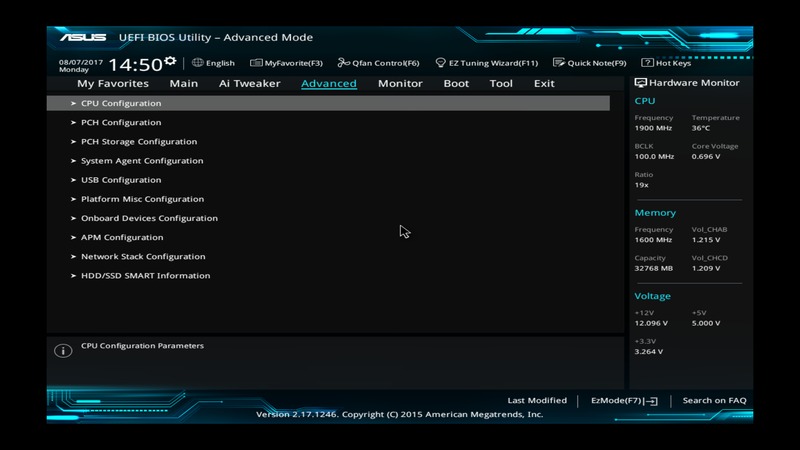Open Onboard Devices Configuration
This screenshot has height=450, width=800.
point(148,218)
